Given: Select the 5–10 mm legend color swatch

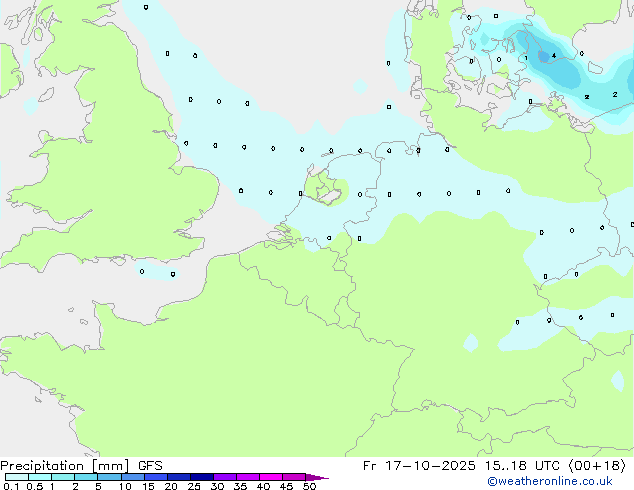Looking at the screenshot, I should click(110, 477).
